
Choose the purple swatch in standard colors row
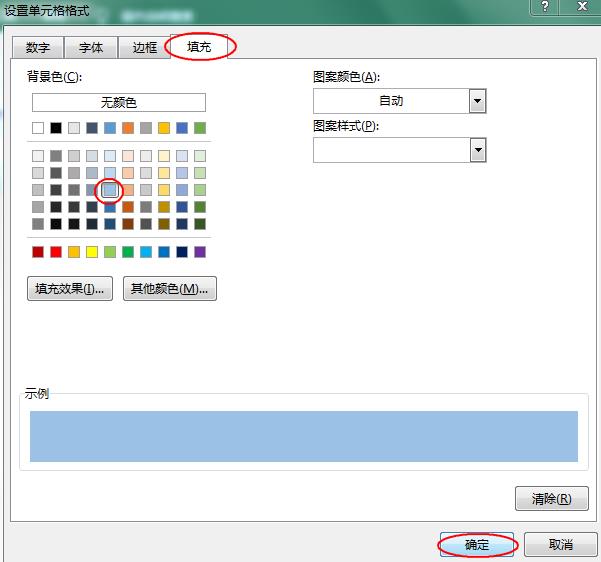tap(200, 252)
